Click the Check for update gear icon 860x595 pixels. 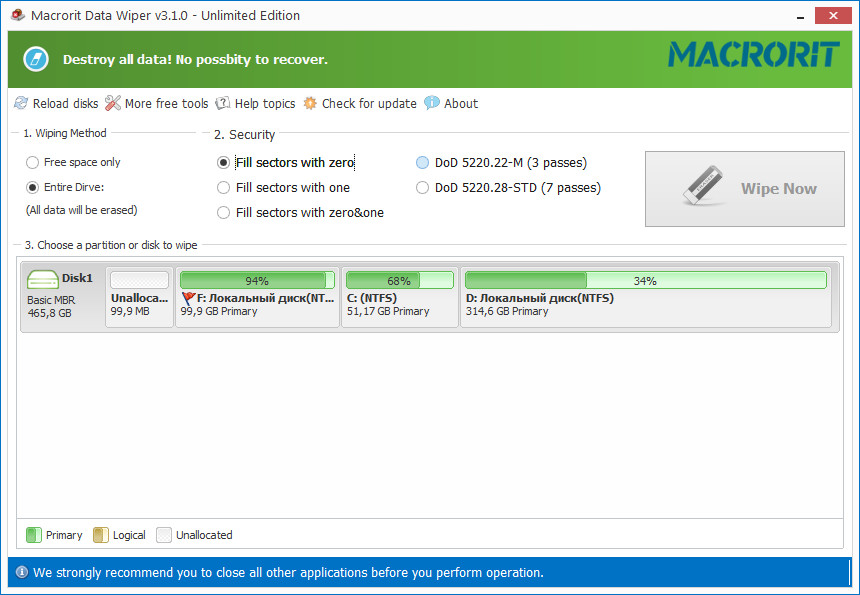click(310, 103)
